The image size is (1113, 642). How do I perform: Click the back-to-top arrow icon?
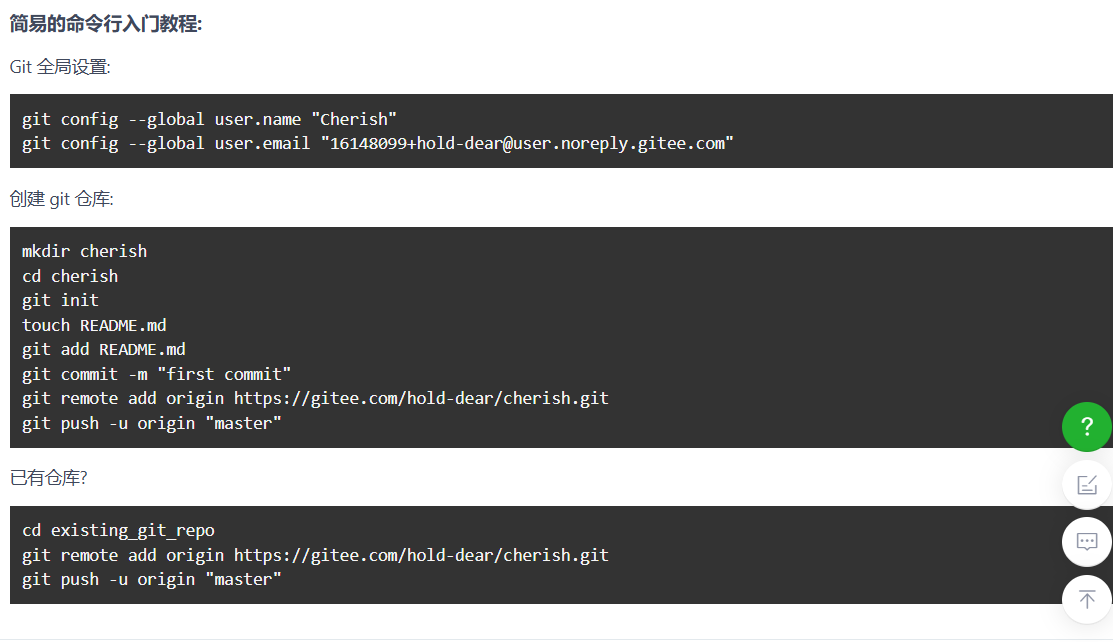tap(1086, 599)
